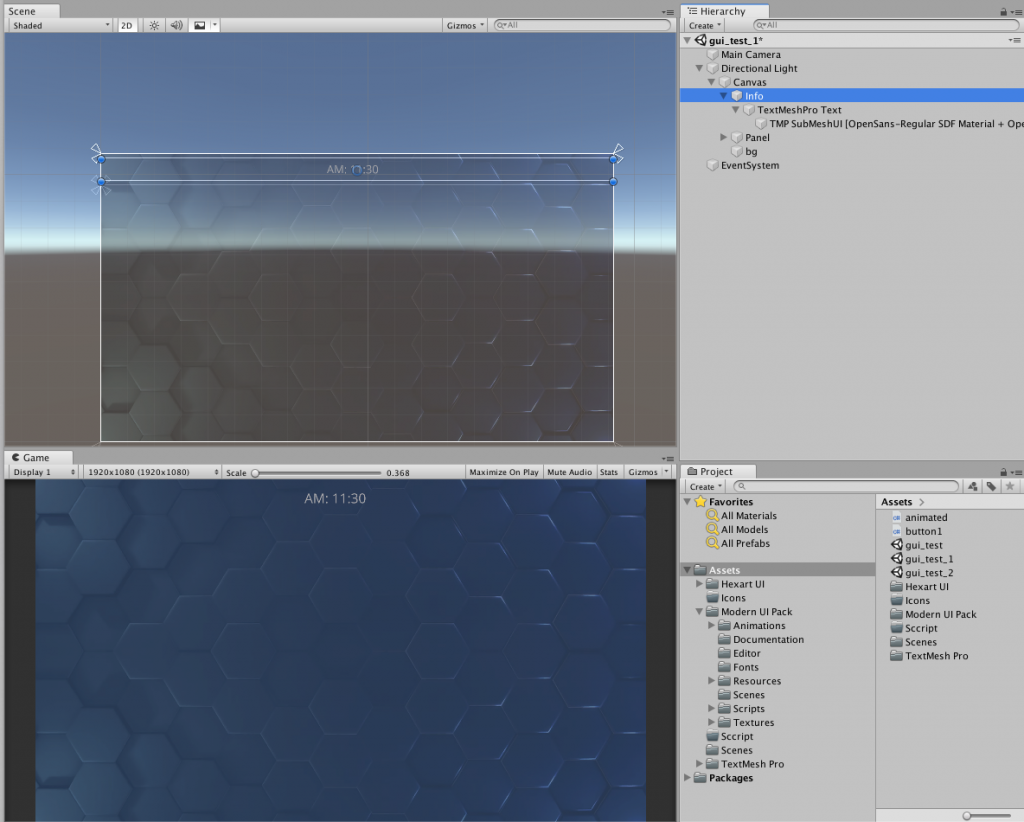This screenshot has height=822, width=1024.
Task: Click the favorites star icon in Project toolbar
Action: point(1008,486)
